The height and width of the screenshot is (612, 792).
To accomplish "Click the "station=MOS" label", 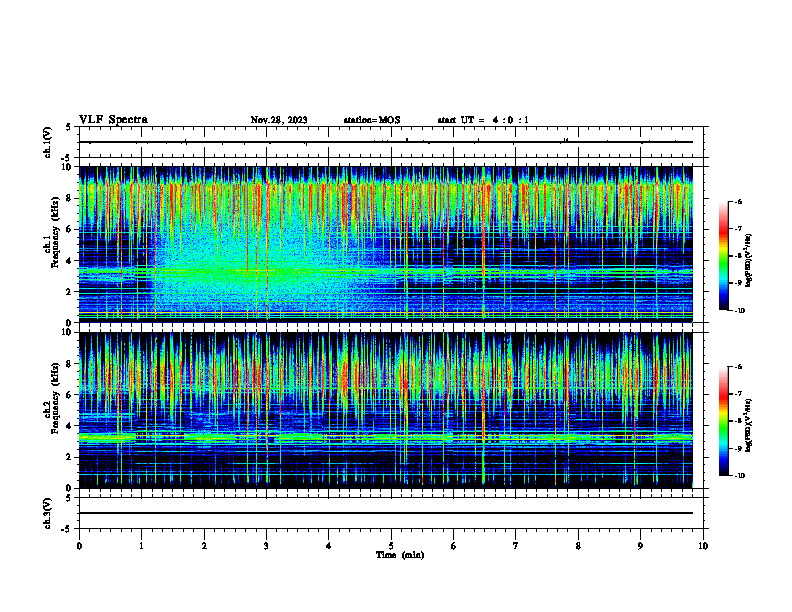I will 372,120.
